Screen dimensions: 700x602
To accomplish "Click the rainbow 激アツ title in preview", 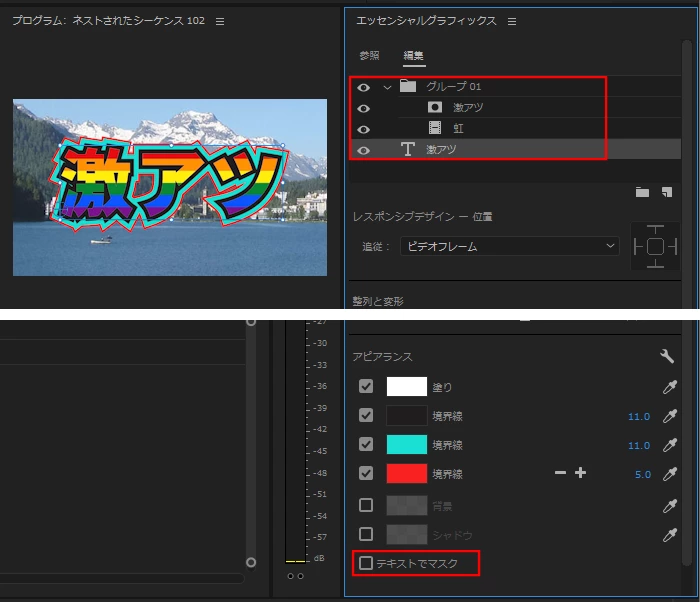I will [170, 183].
